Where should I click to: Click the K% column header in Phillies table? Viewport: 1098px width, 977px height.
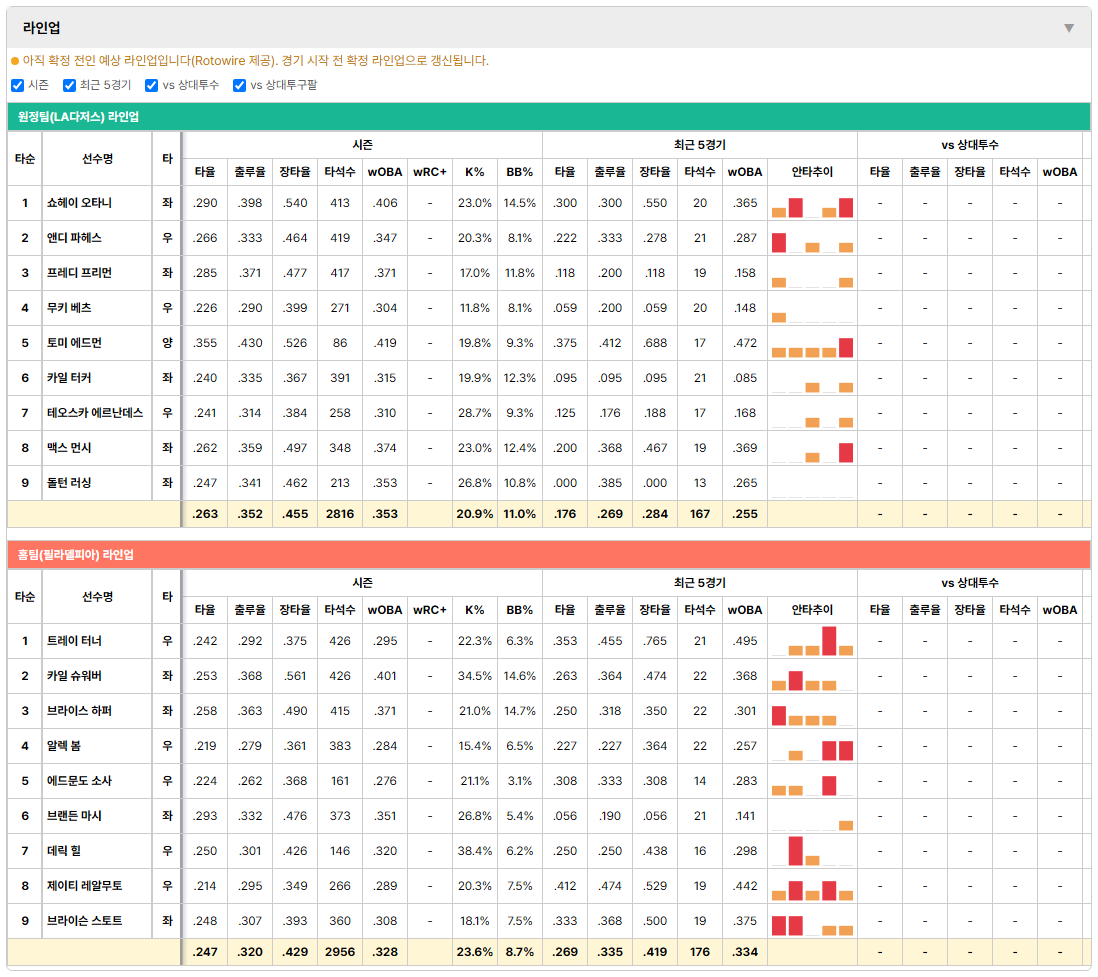474,610
